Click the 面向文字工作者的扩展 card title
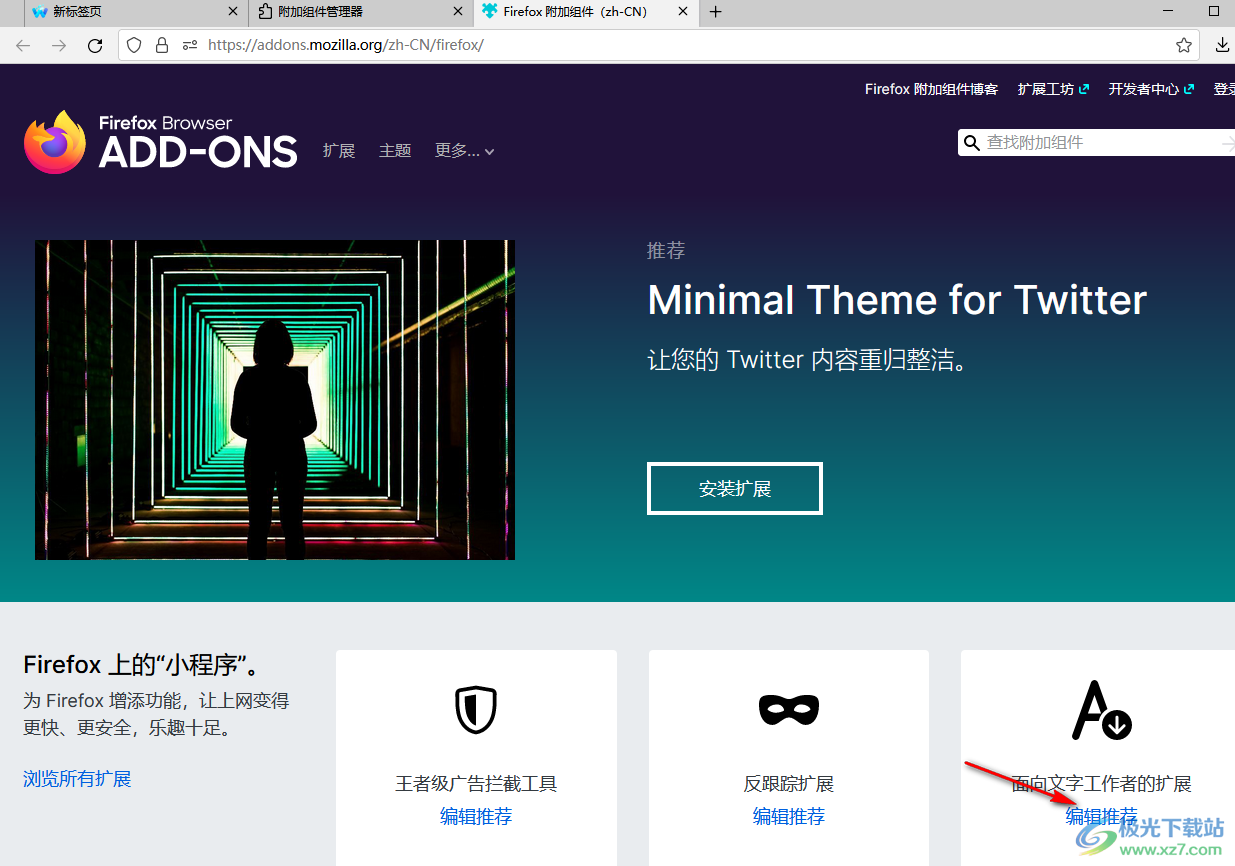 pos(1102,784)
